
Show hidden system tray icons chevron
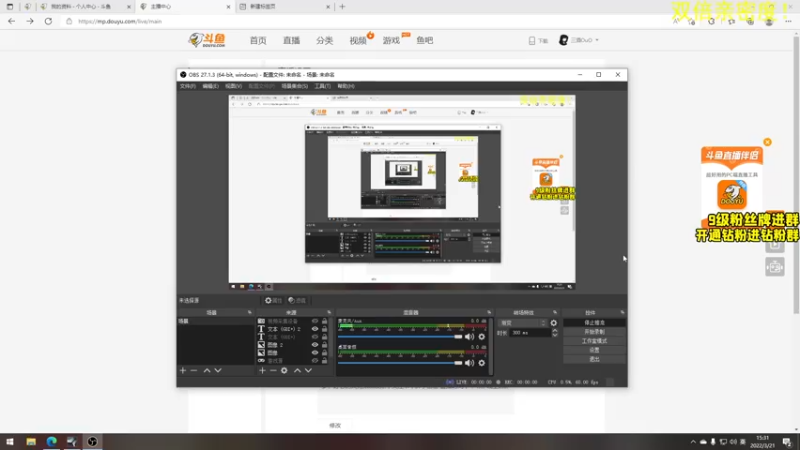(x=693, y=442)
